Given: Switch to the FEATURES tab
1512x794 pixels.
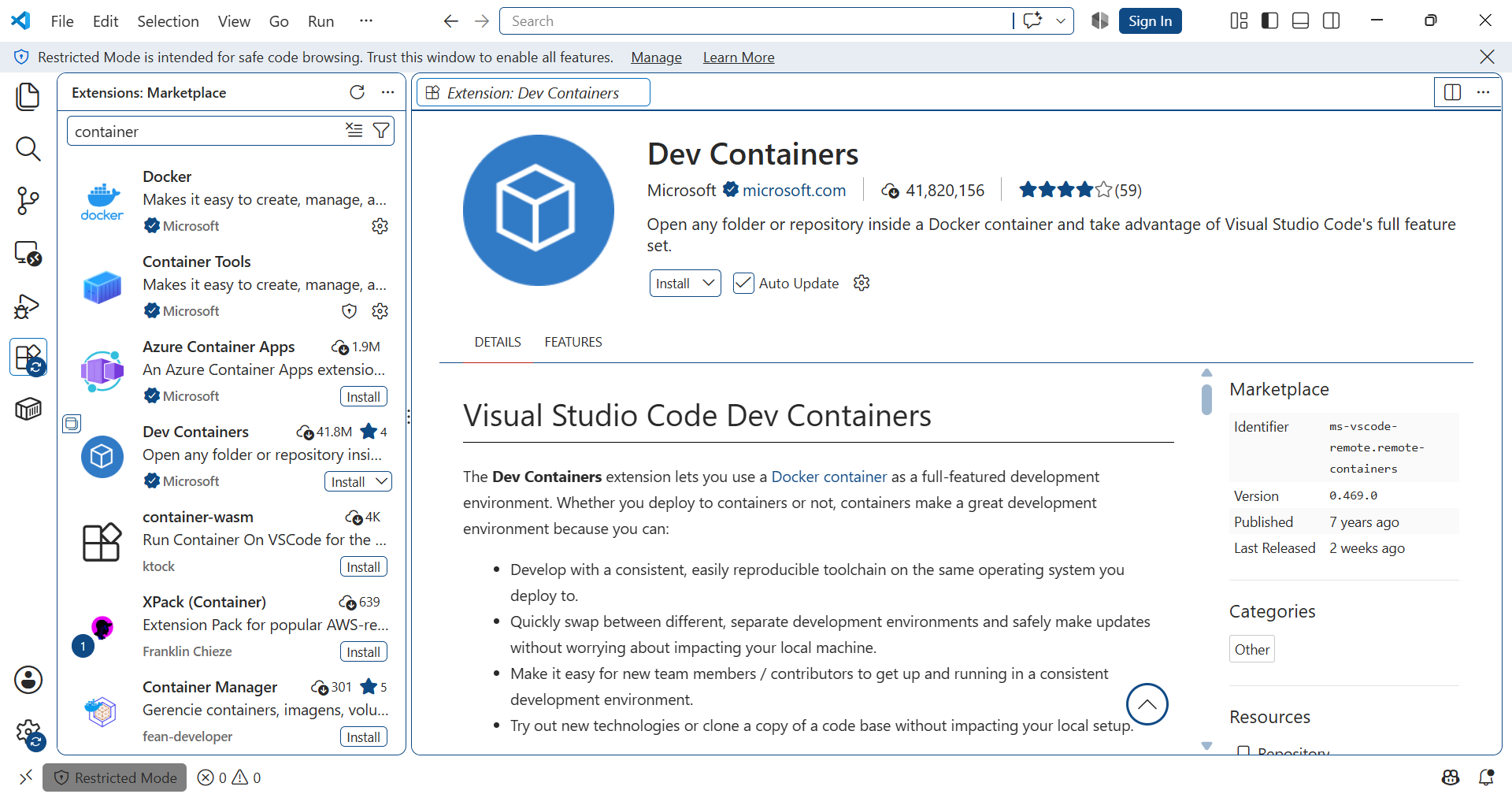Looking at the screenshot, I should [x=573, y=342].
